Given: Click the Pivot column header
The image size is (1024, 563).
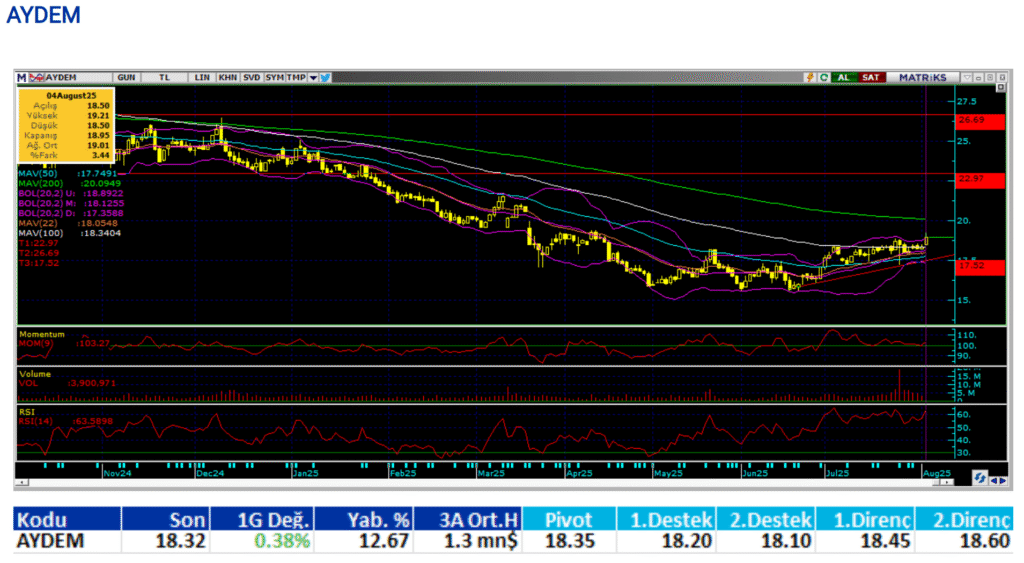Looking at the screenshot, I should tap(569, 520).
